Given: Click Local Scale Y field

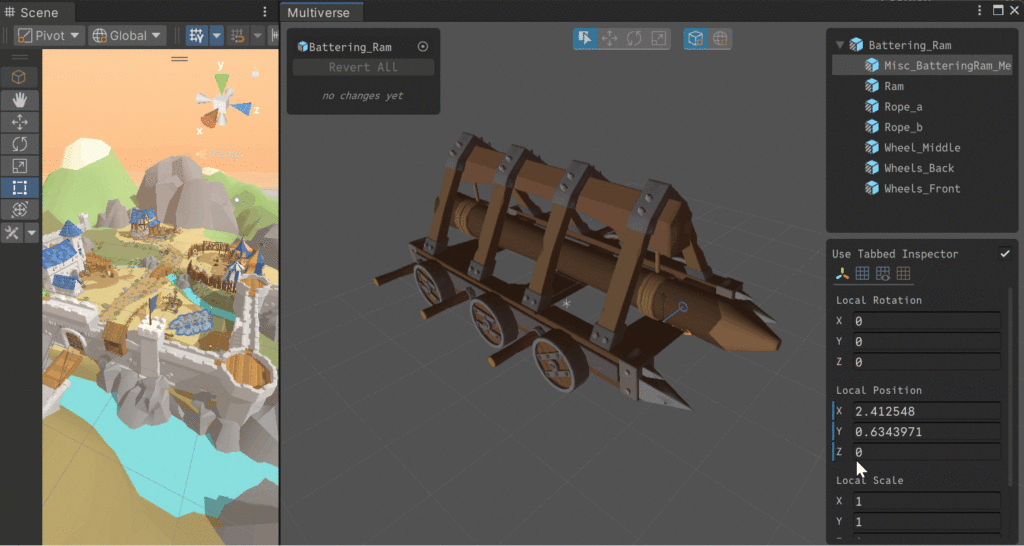Looking at the screenshot, I should tap(926, 522).
